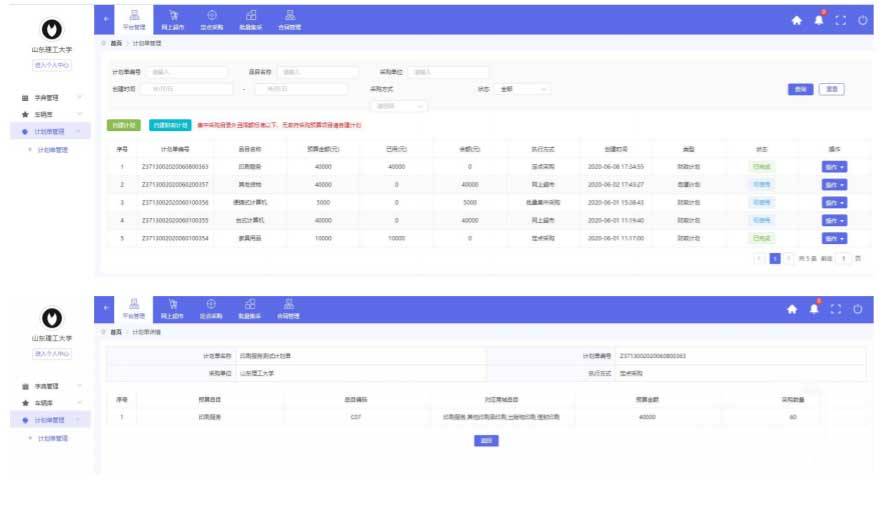This screenshot has width=889, height=520.
Task: Open 操作 dropdown for first table row
Action: (x=834, y=167)
